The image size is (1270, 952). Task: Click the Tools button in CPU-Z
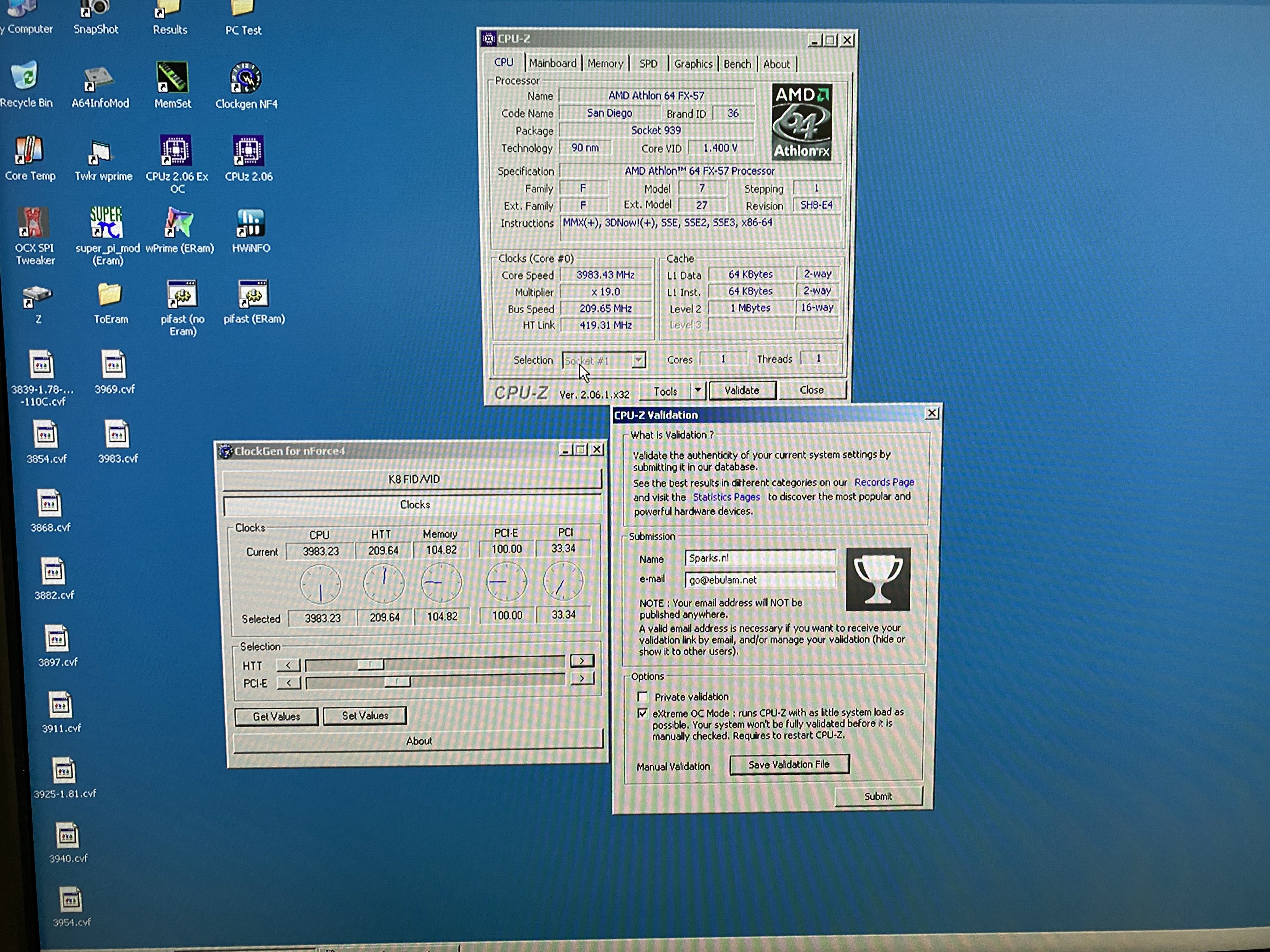point(665,391)
